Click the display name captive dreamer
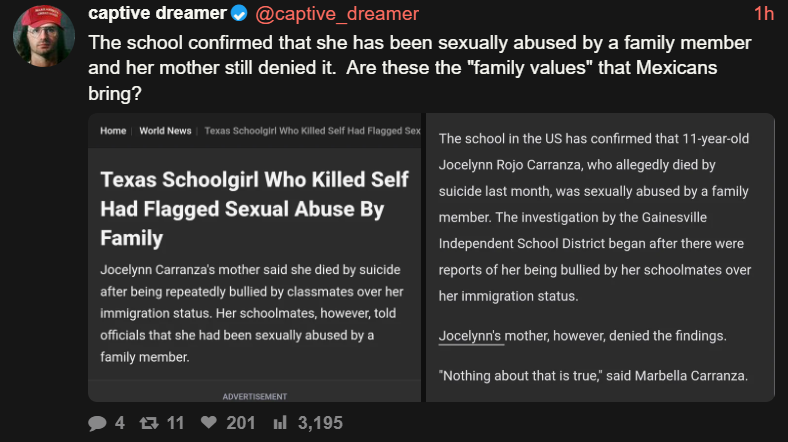This screenshot has height=442, width=788. coord(156,14)
